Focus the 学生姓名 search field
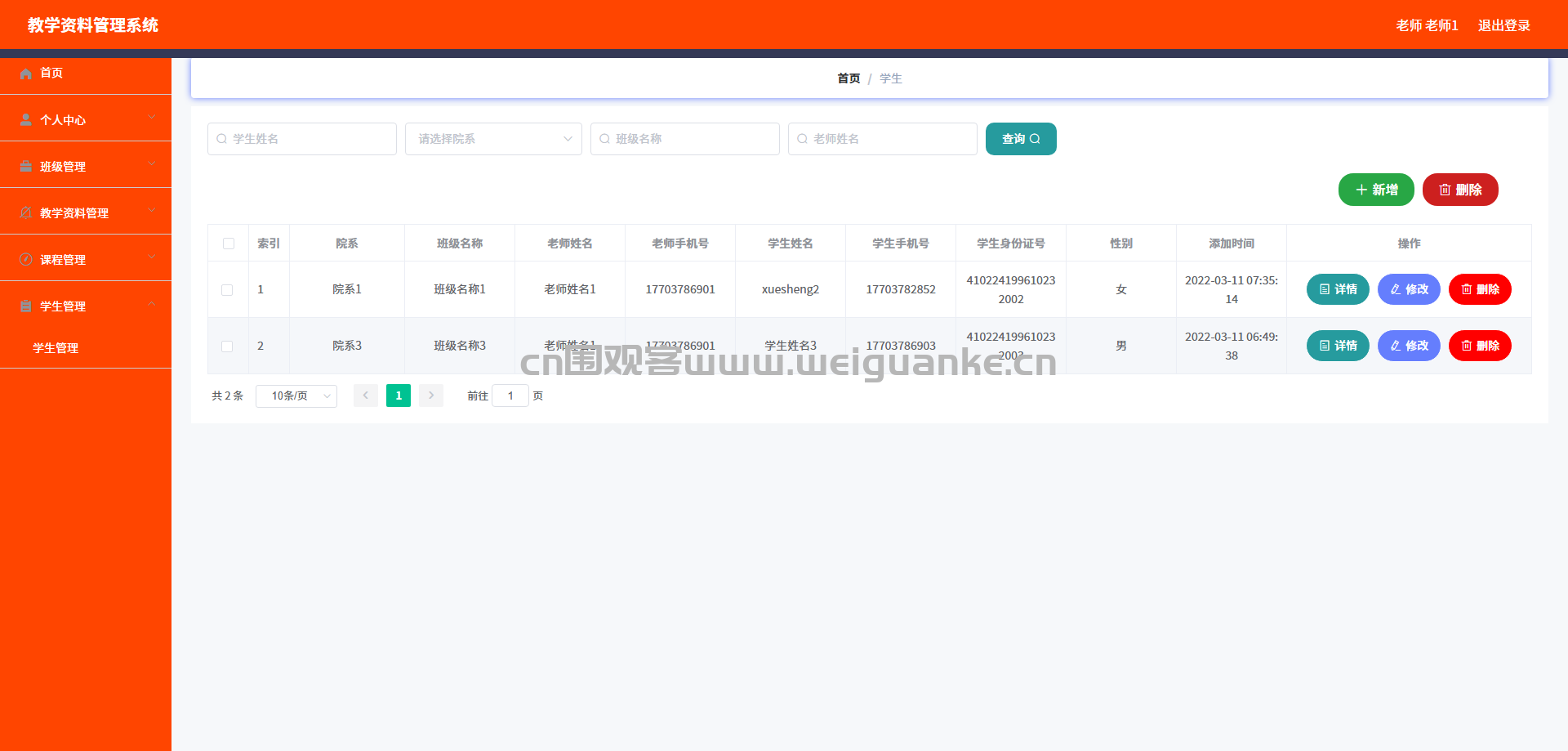This screenshot has height=751, width=1568. pyautogui.click(x=302, y=139)
